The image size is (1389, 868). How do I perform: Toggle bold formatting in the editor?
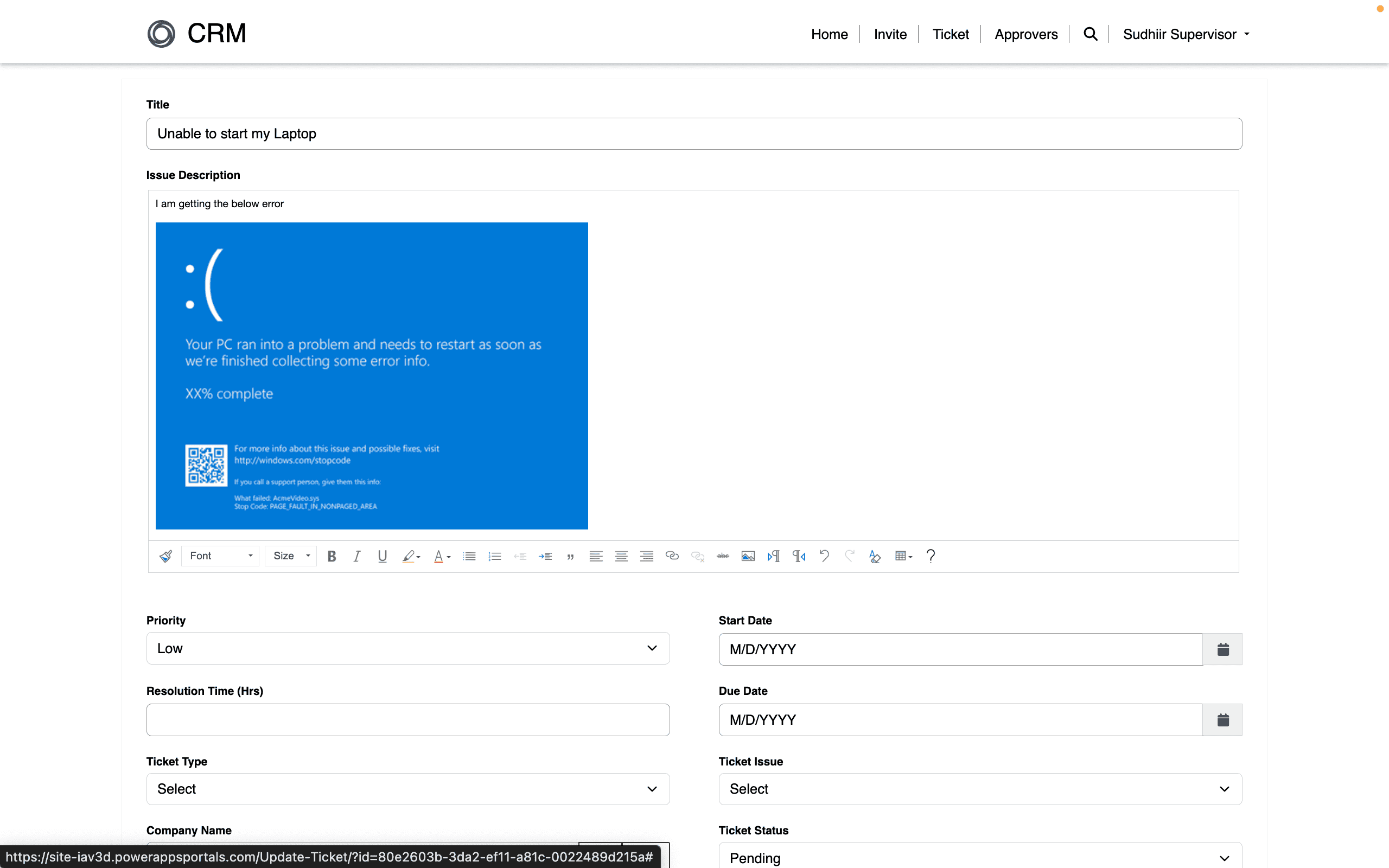coord(331,556)
